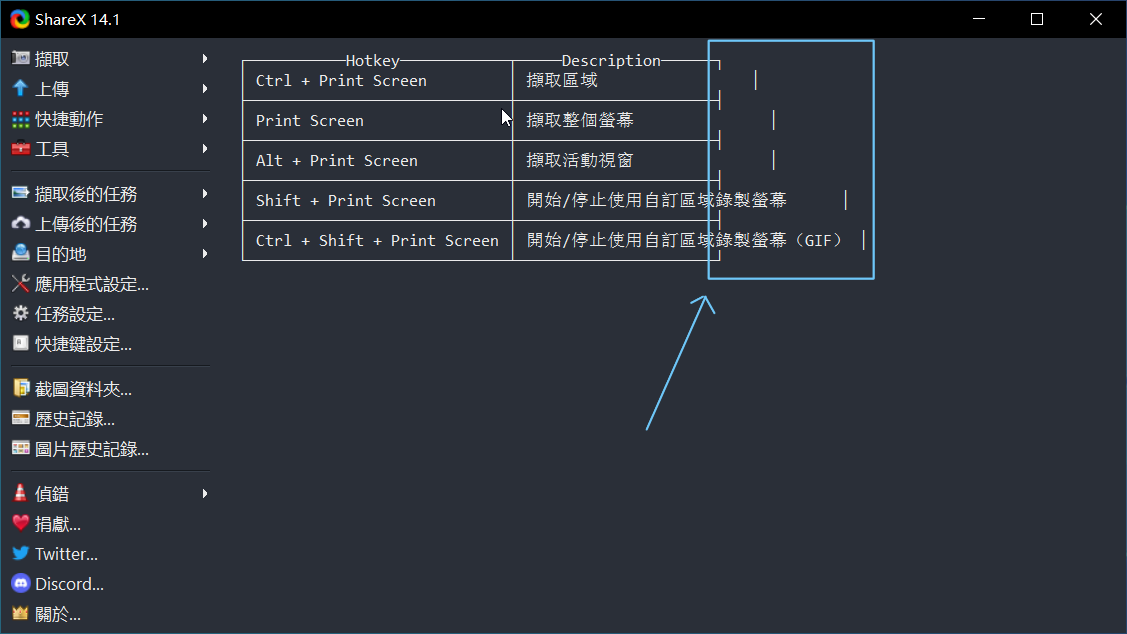The image size is (1127, 634).
Task: Click the 圖片歷史記錄 thumbnails icon
Action: (21, 449)
